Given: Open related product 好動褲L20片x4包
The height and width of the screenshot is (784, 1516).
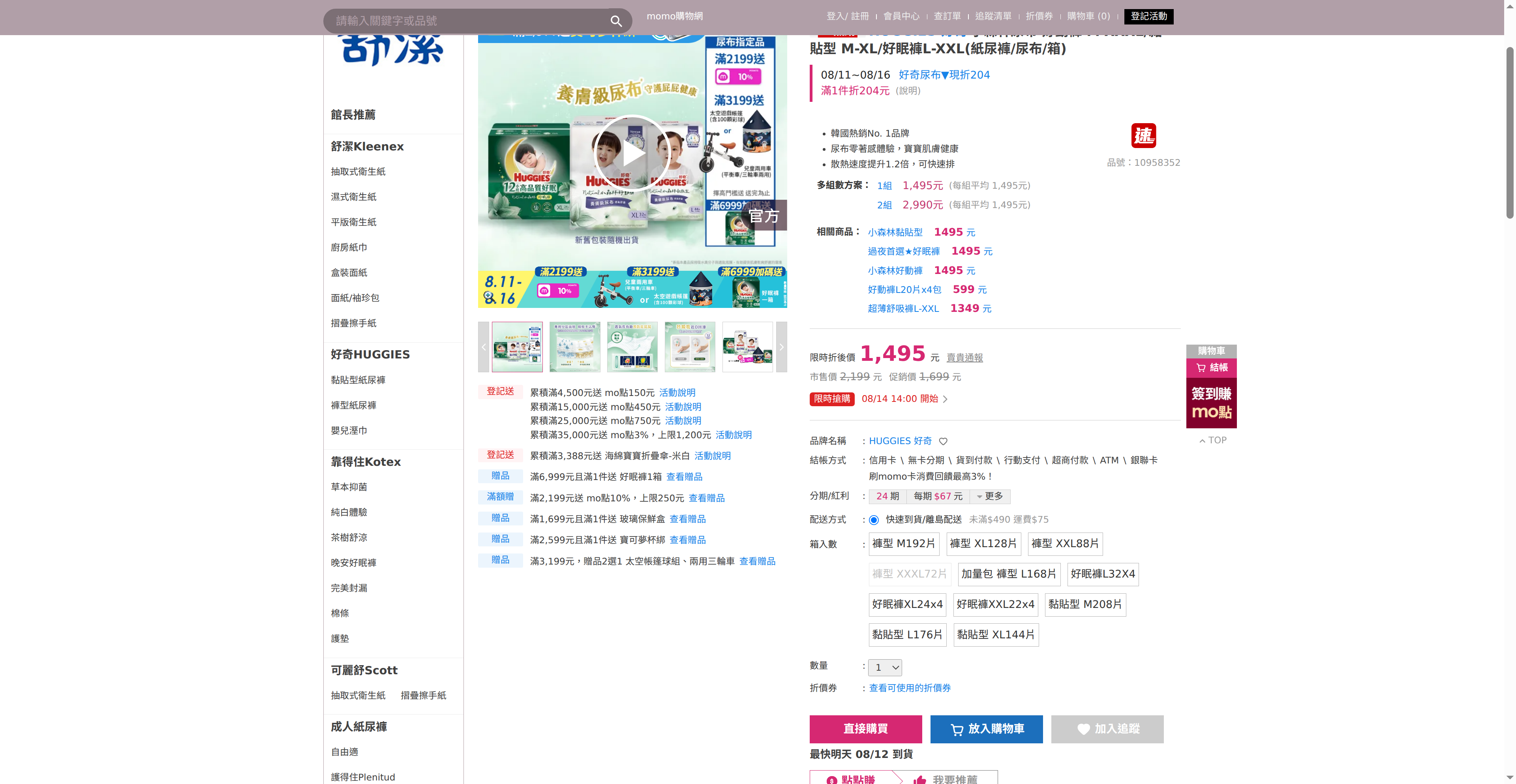Looking at the screenshot, I should 904,290.
